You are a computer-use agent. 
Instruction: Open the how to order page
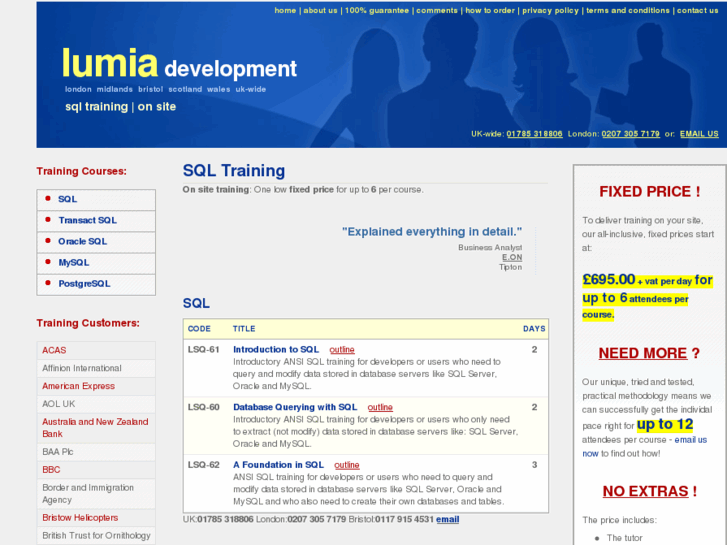click(490, 10)
